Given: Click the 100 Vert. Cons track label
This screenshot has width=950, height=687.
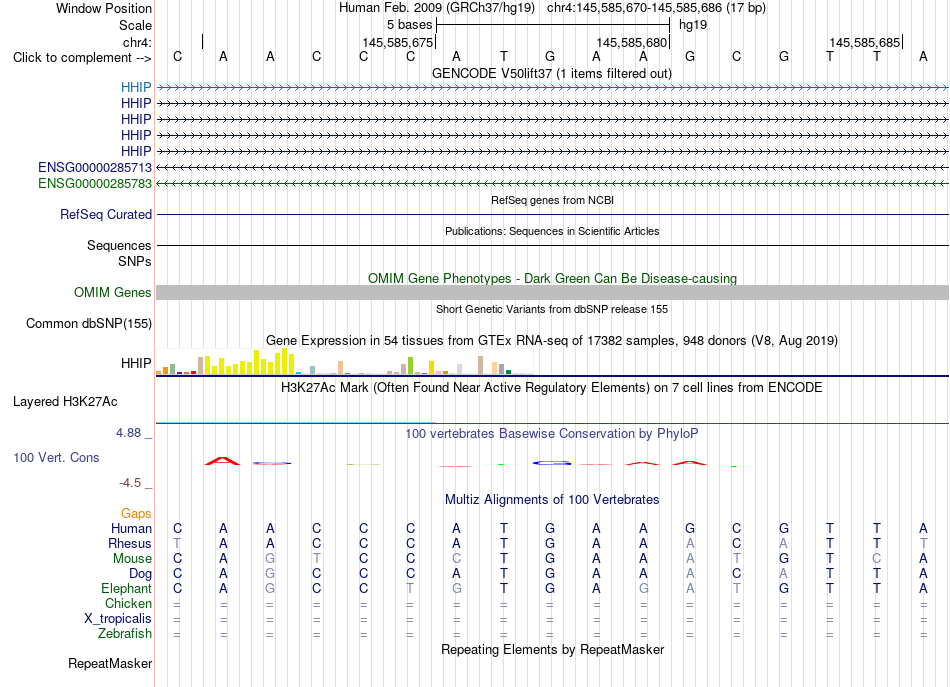Looking at the screenshot, I should coord(56,458).
